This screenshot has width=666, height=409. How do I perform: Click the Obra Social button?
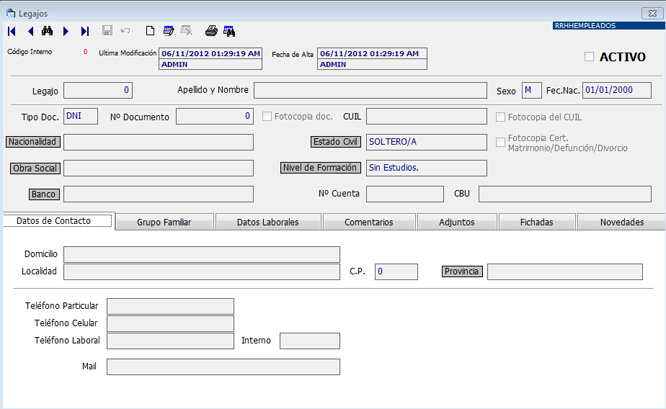point(35,168)
